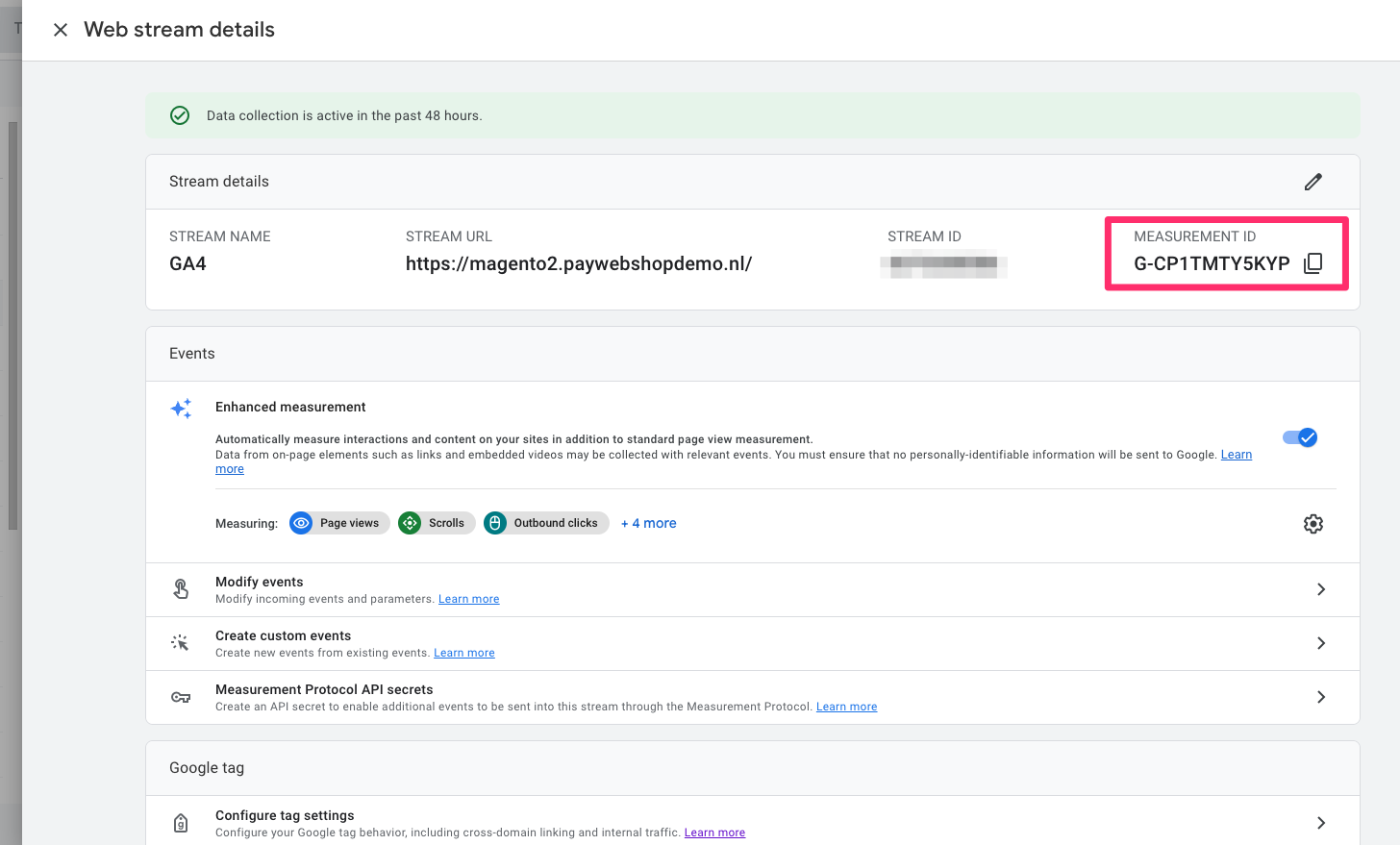Viewport: 1400px width, 845px height.
Task: Expand the Create custom events chevron
Action: 1321,643
